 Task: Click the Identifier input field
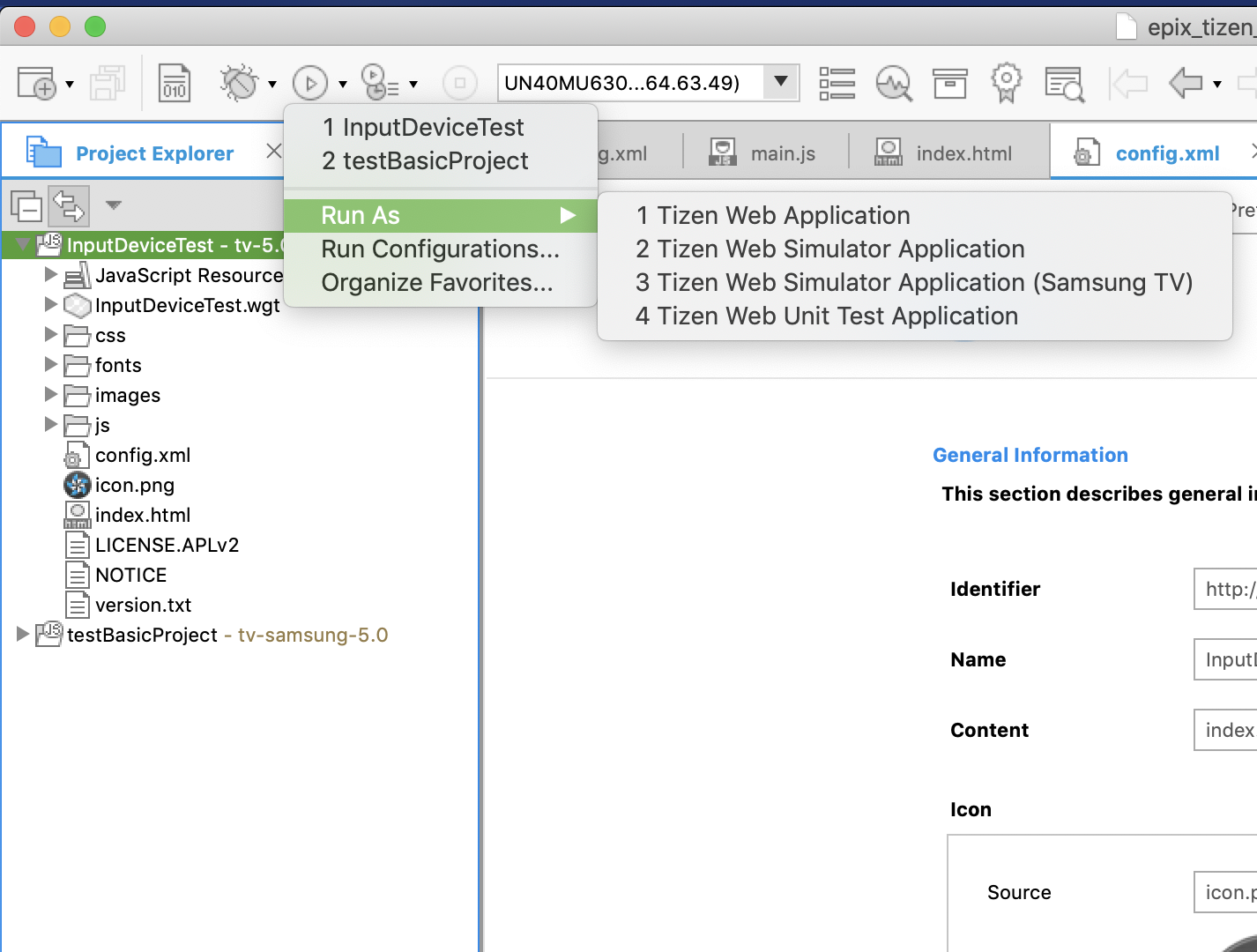click(x=1225, y=589)
